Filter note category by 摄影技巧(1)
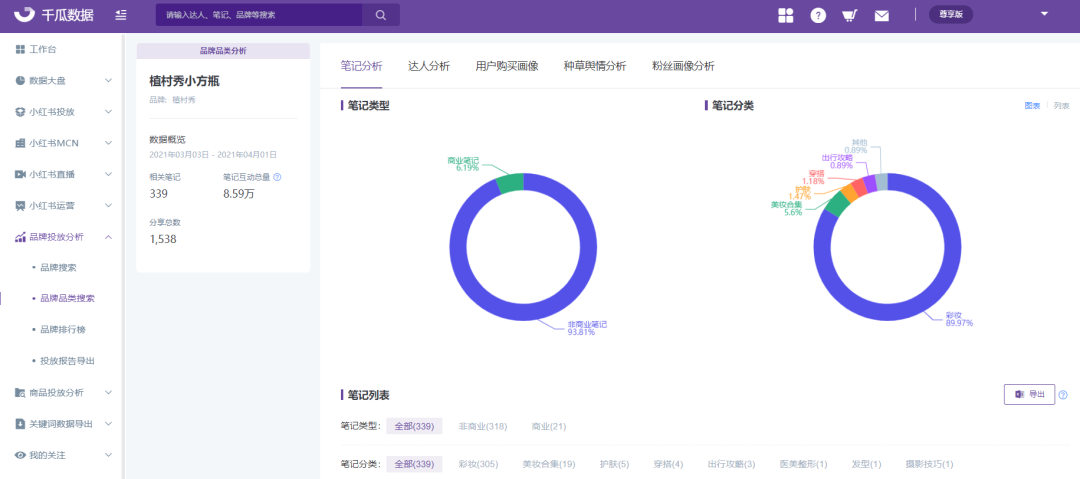 (929, 465)
